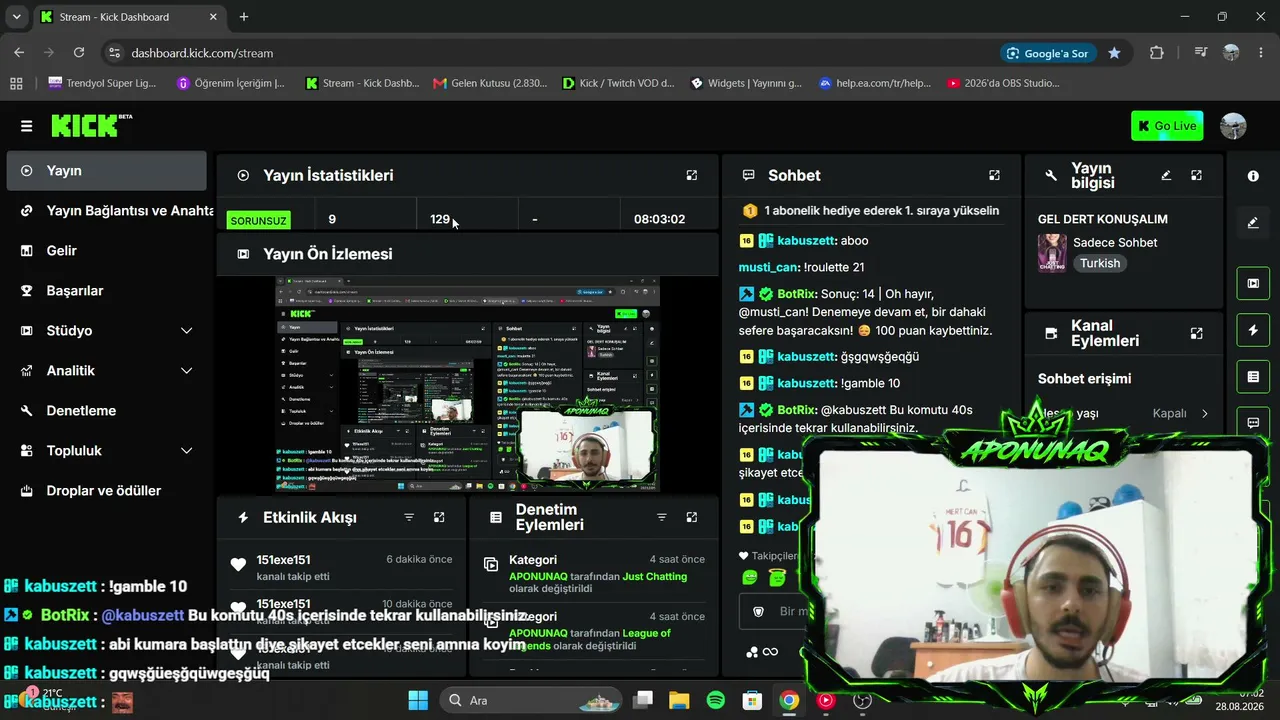Click musti_can username in Sohbet chat

(x=768, y=267)
